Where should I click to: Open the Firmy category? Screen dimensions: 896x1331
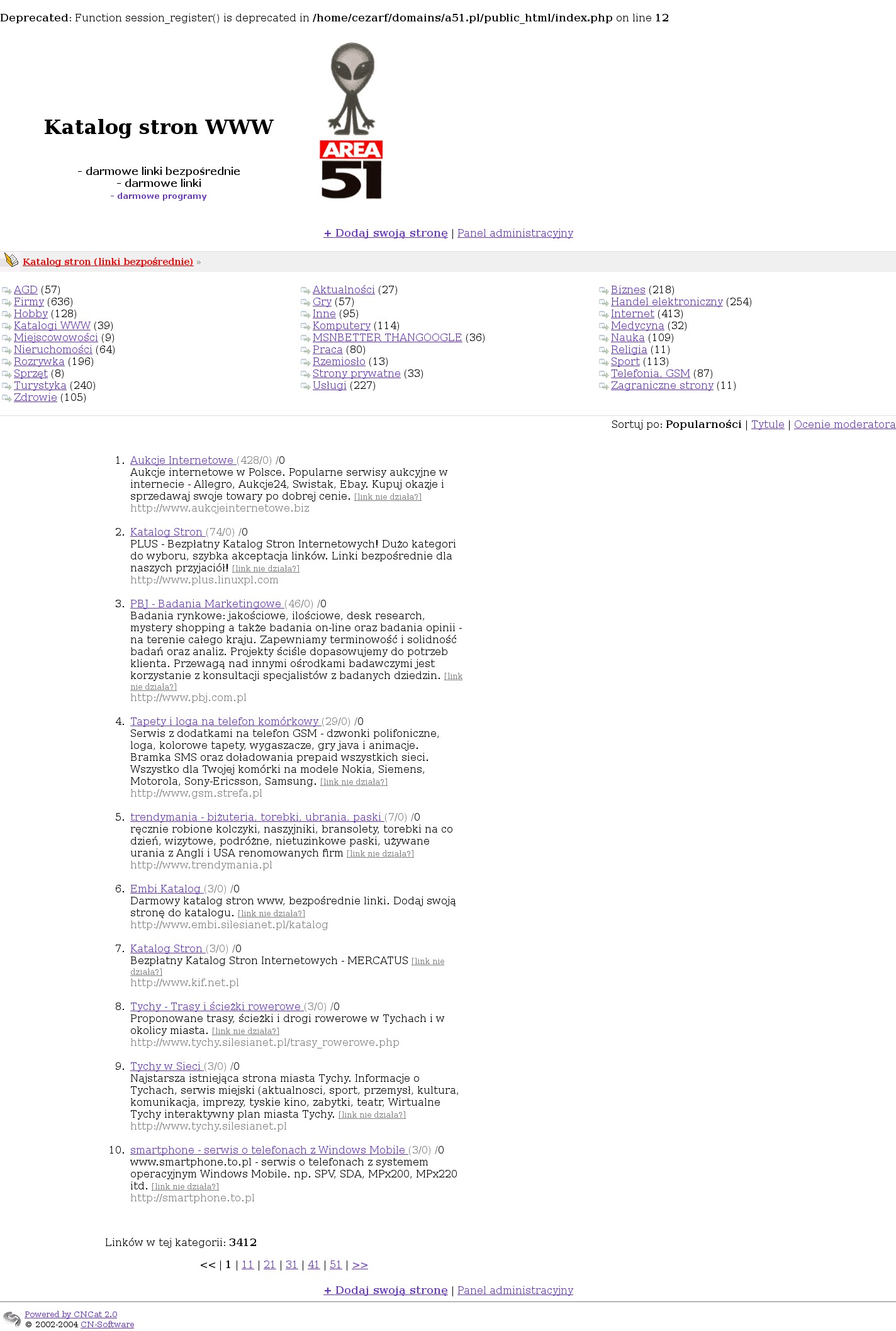(x=29, y=302)
